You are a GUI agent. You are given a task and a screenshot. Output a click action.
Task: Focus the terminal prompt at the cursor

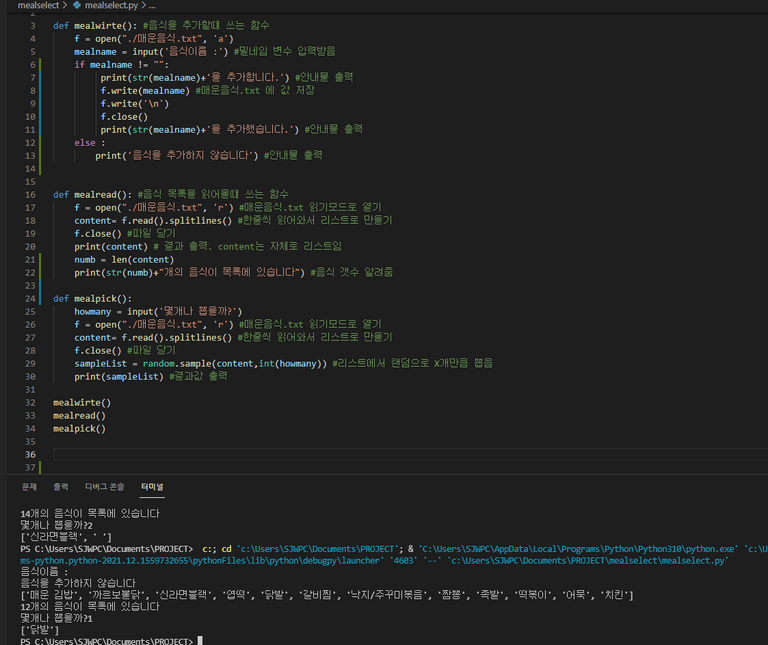[200, 641]
